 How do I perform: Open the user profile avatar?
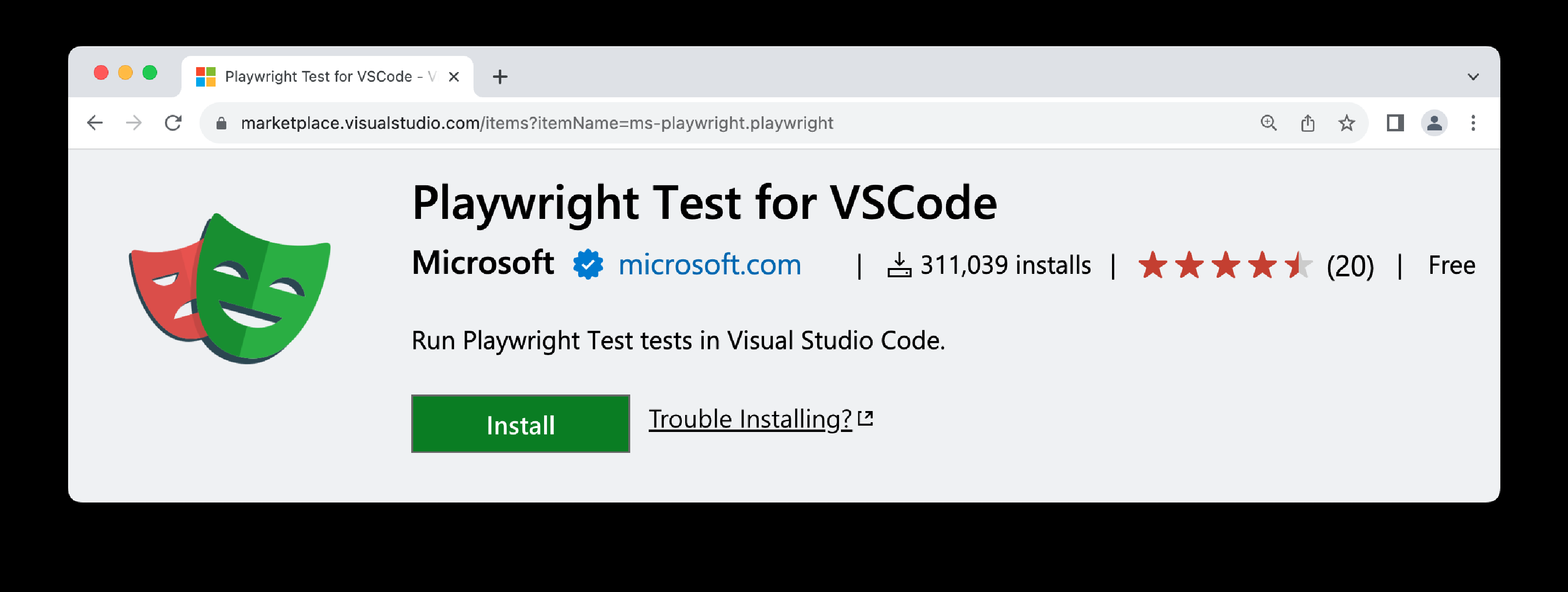click(x=1435, y=123)
